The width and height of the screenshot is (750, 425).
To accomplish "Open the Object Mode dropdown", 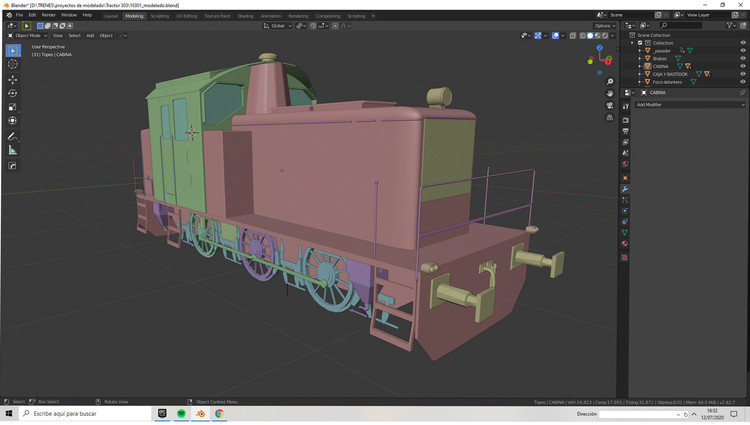I will point(28,35).
